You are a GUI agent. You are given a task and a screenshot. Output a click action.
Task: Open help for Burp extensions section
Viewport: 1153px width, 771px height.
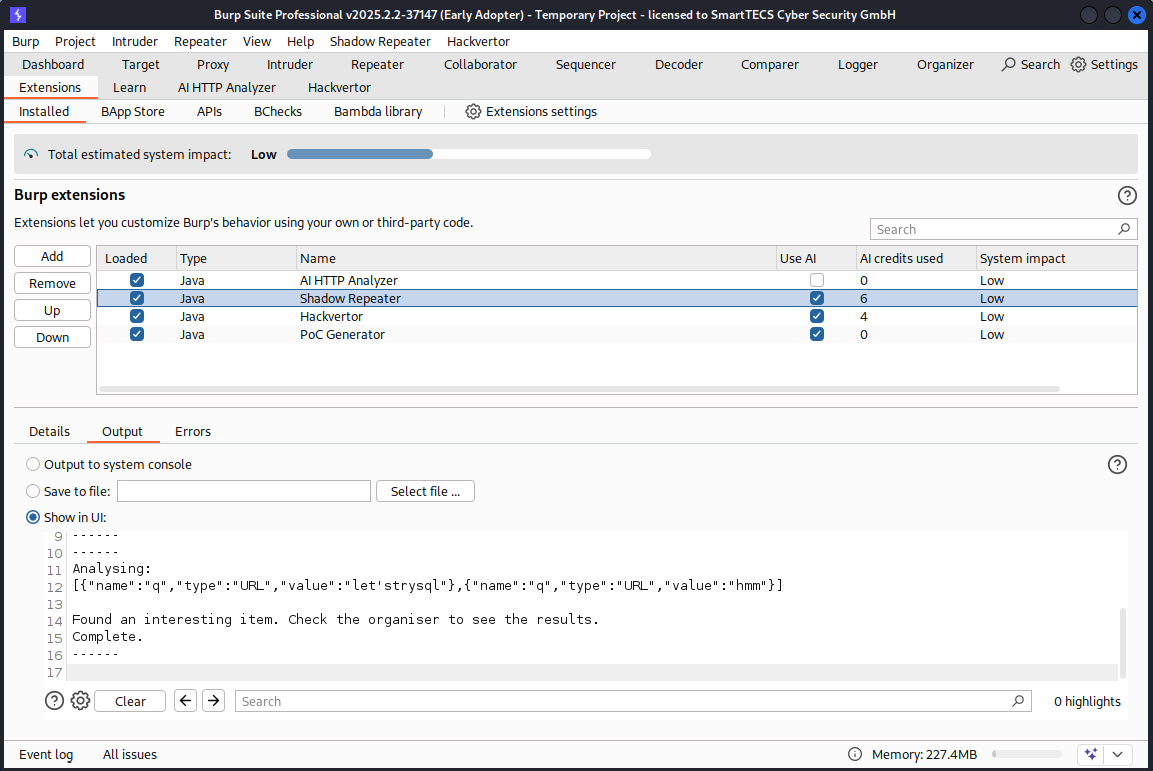point(1127,196)
